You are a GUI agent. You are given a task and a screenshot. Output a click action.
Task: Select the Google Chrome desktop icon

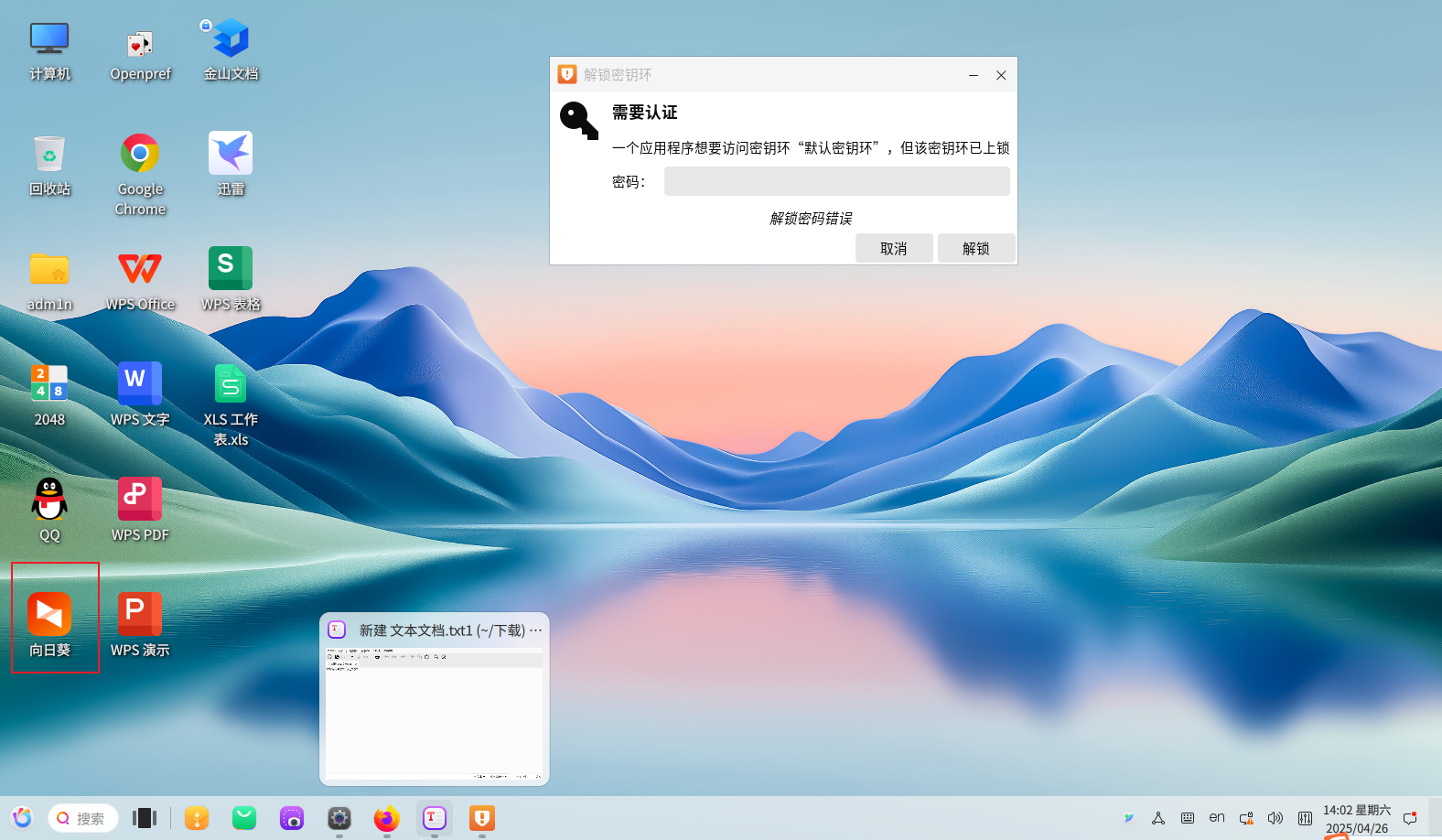140,154
